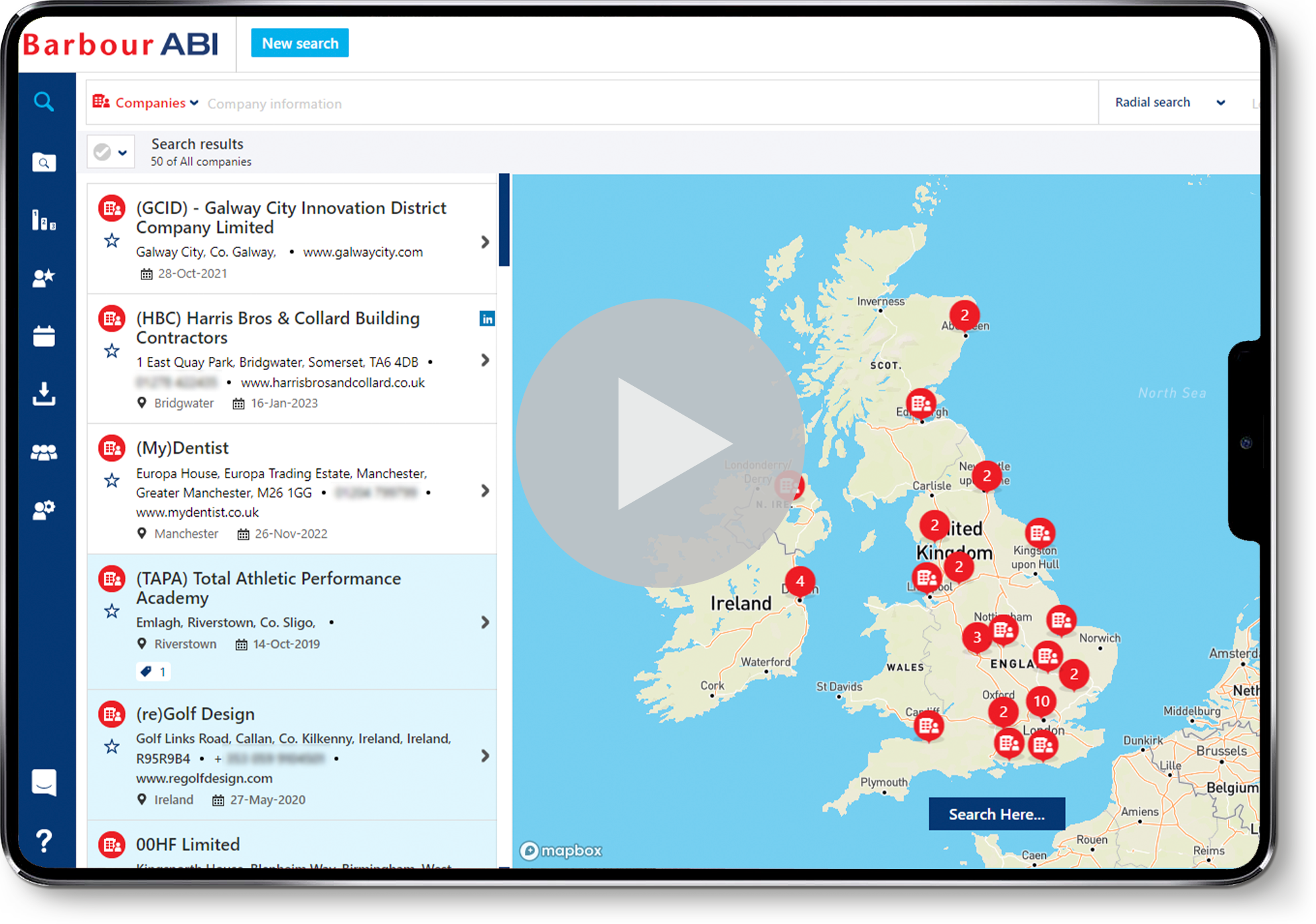The image size is (1316, 924).
Task: Click the results list scrollbar thumb
Action: click(x=504, y=220)
